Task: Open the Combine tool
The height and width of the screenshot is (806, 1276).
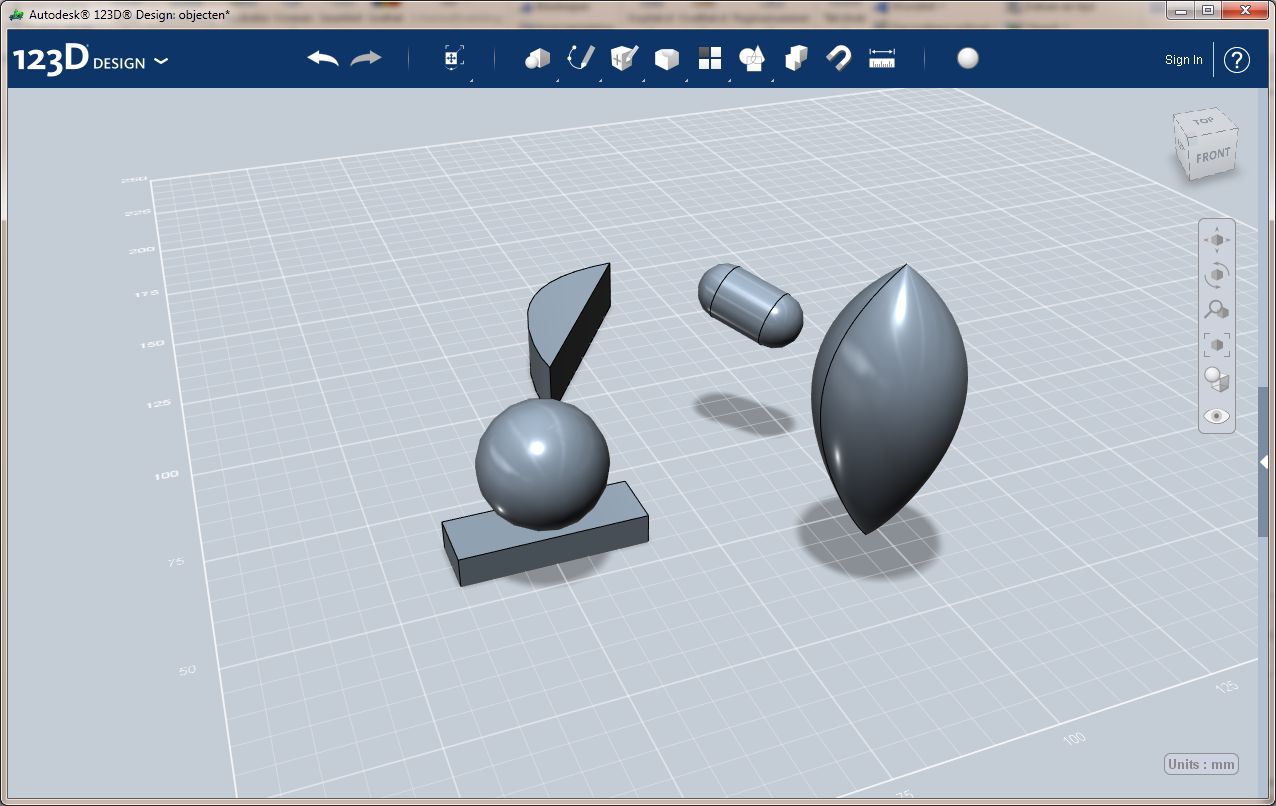Action: pyautogui.click(x=796, y=59)
